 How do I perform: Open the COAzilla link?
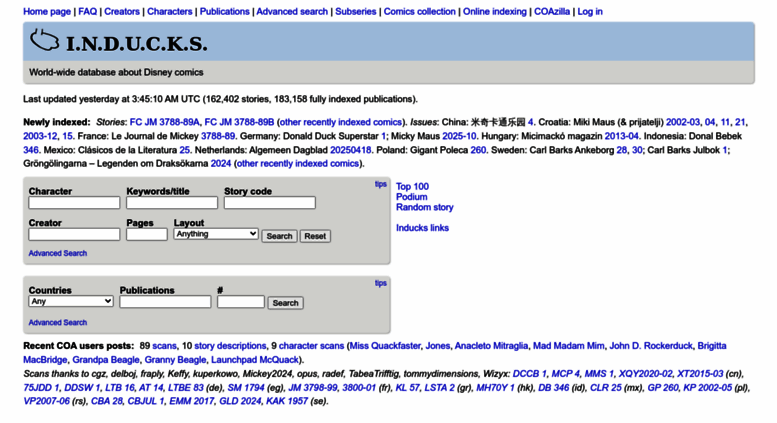[x=552, y=11]
